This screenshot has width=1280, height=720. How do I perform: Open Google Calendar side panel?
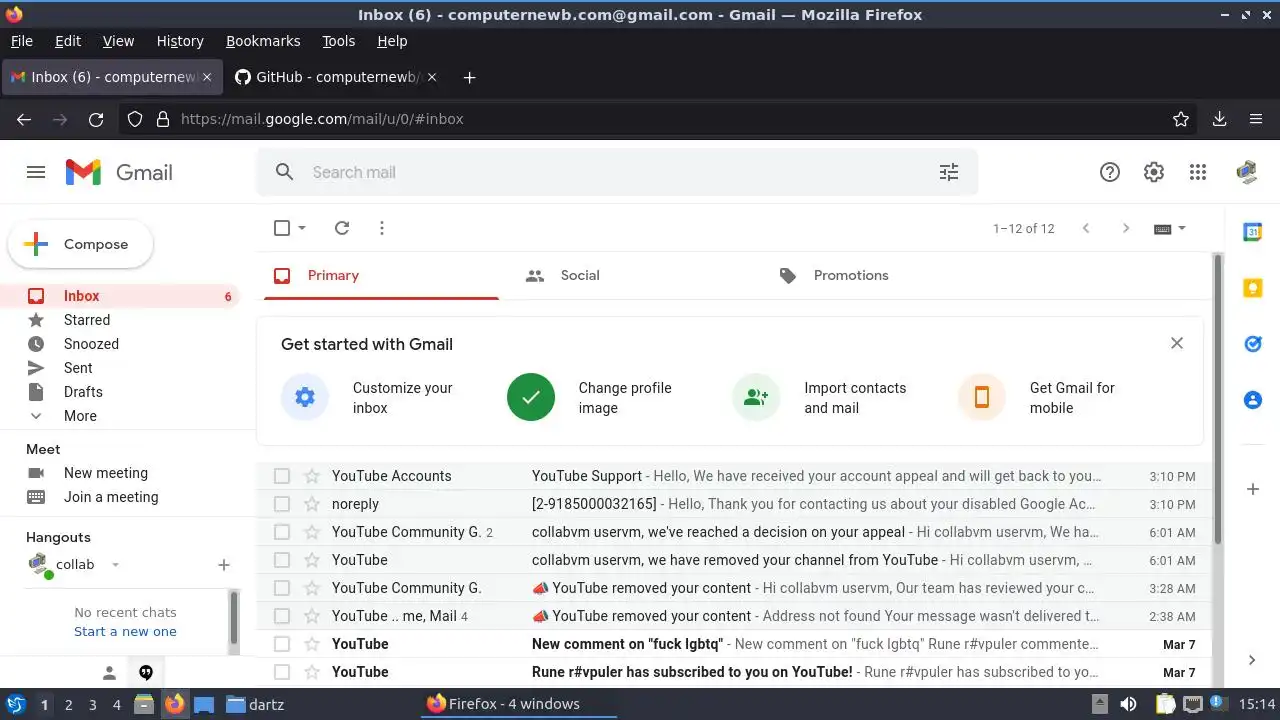[1252, 232]
